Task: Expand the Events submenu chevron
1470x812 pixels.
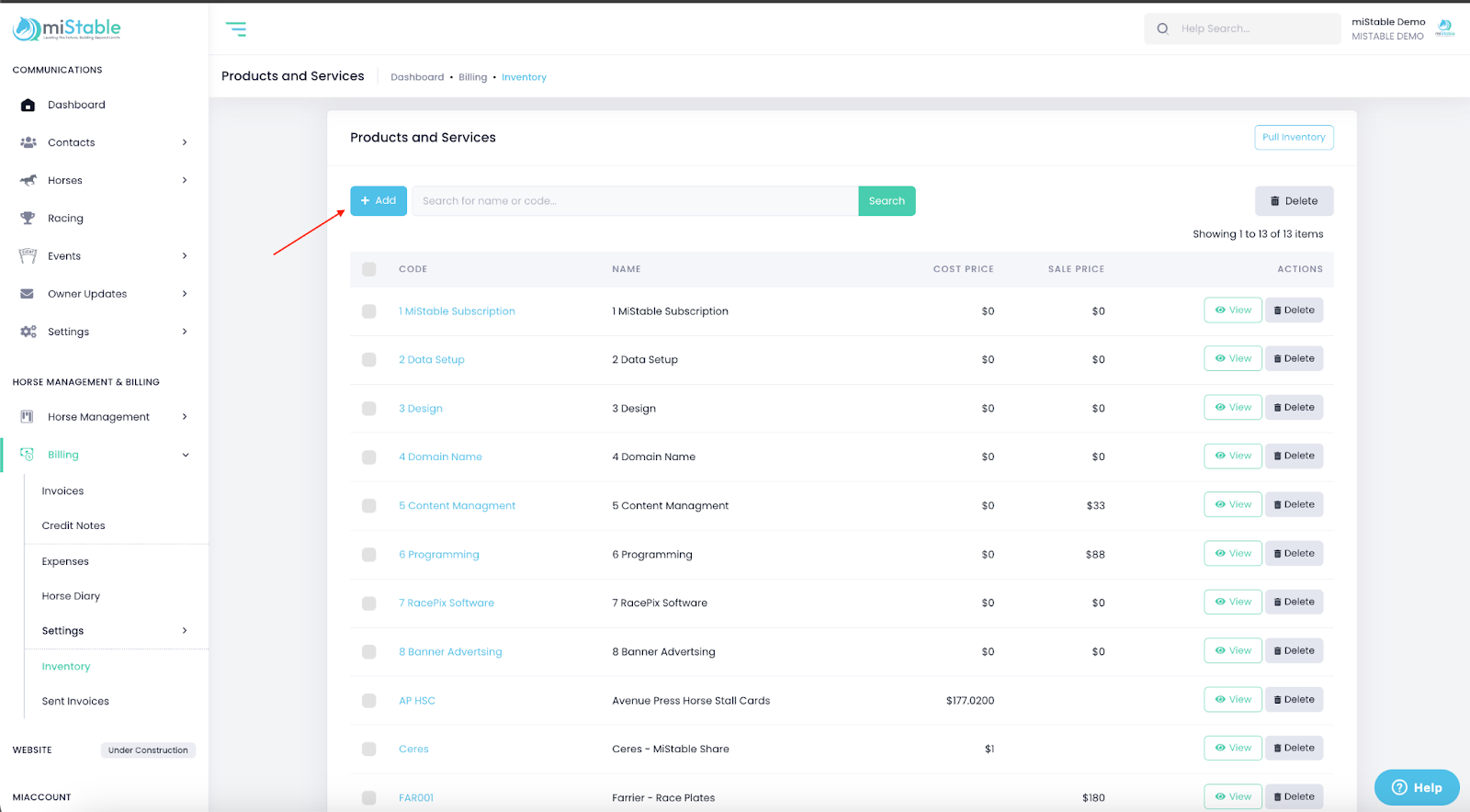Action: click(x=185, y=255)
